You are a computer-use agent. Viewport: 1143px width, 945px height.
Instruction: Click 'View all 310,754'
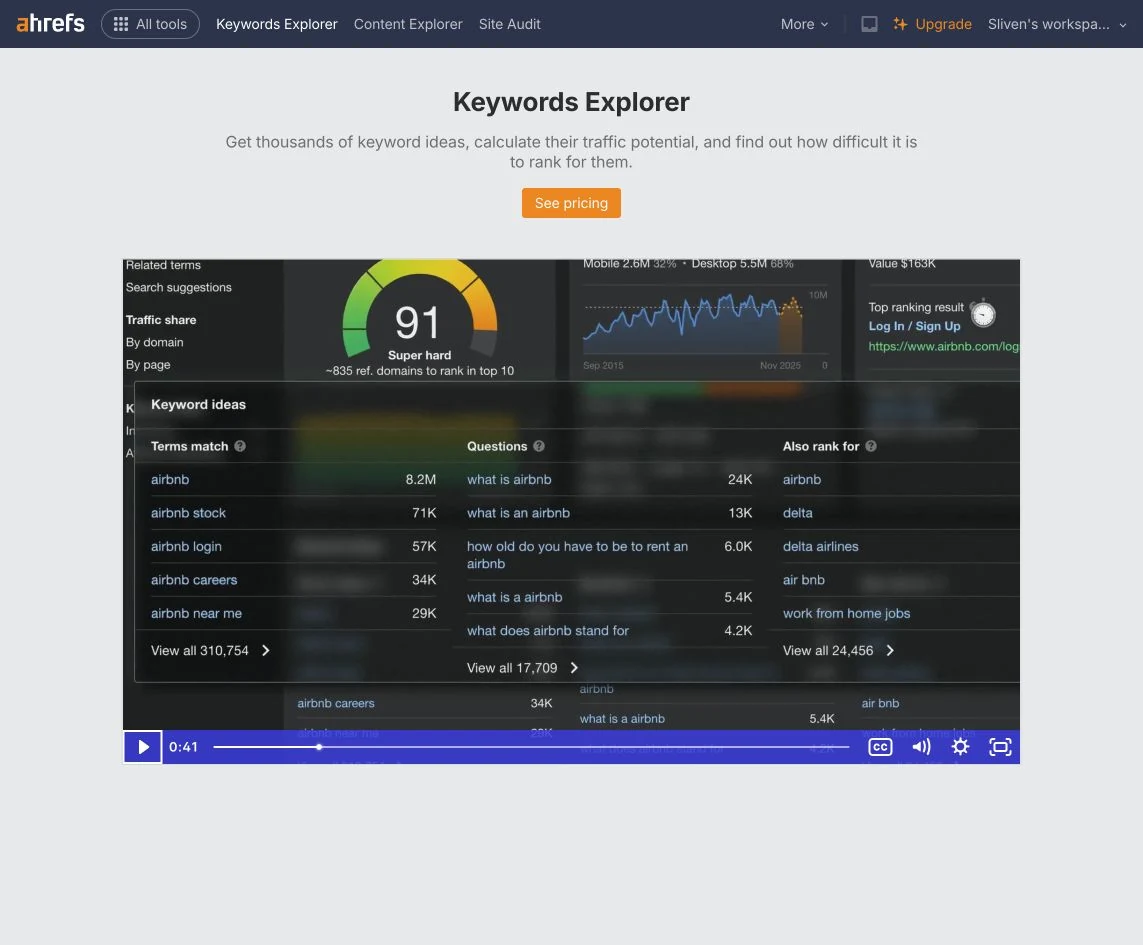click(210, 650)
